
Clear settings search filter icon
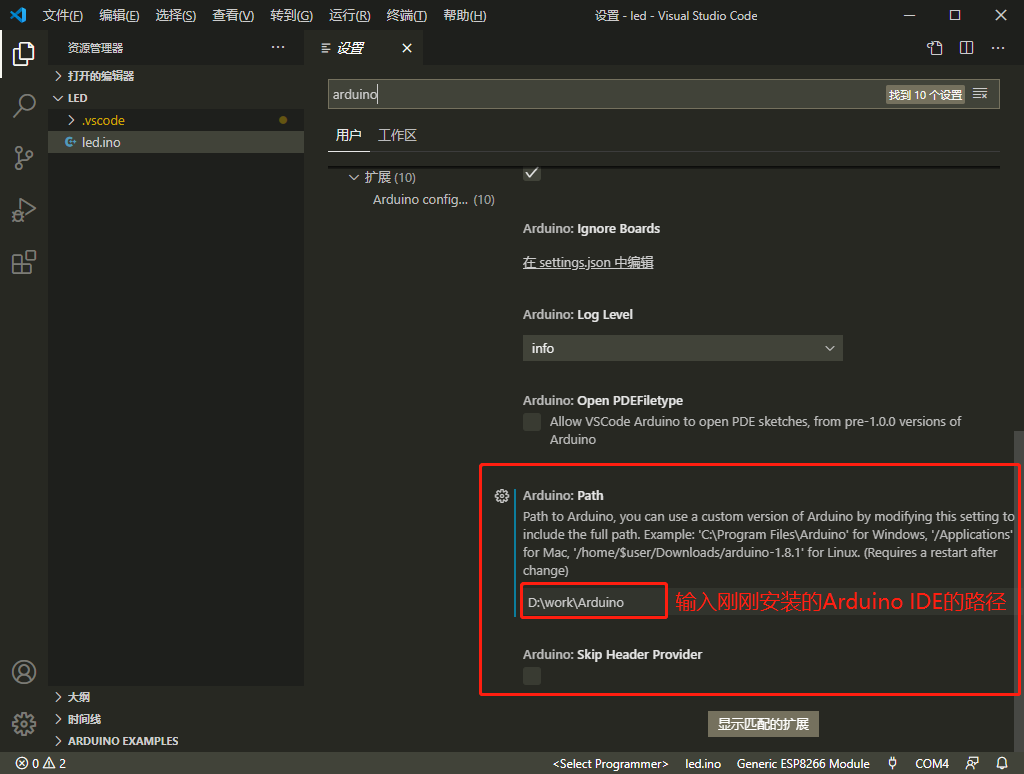[x=980, y=94]
